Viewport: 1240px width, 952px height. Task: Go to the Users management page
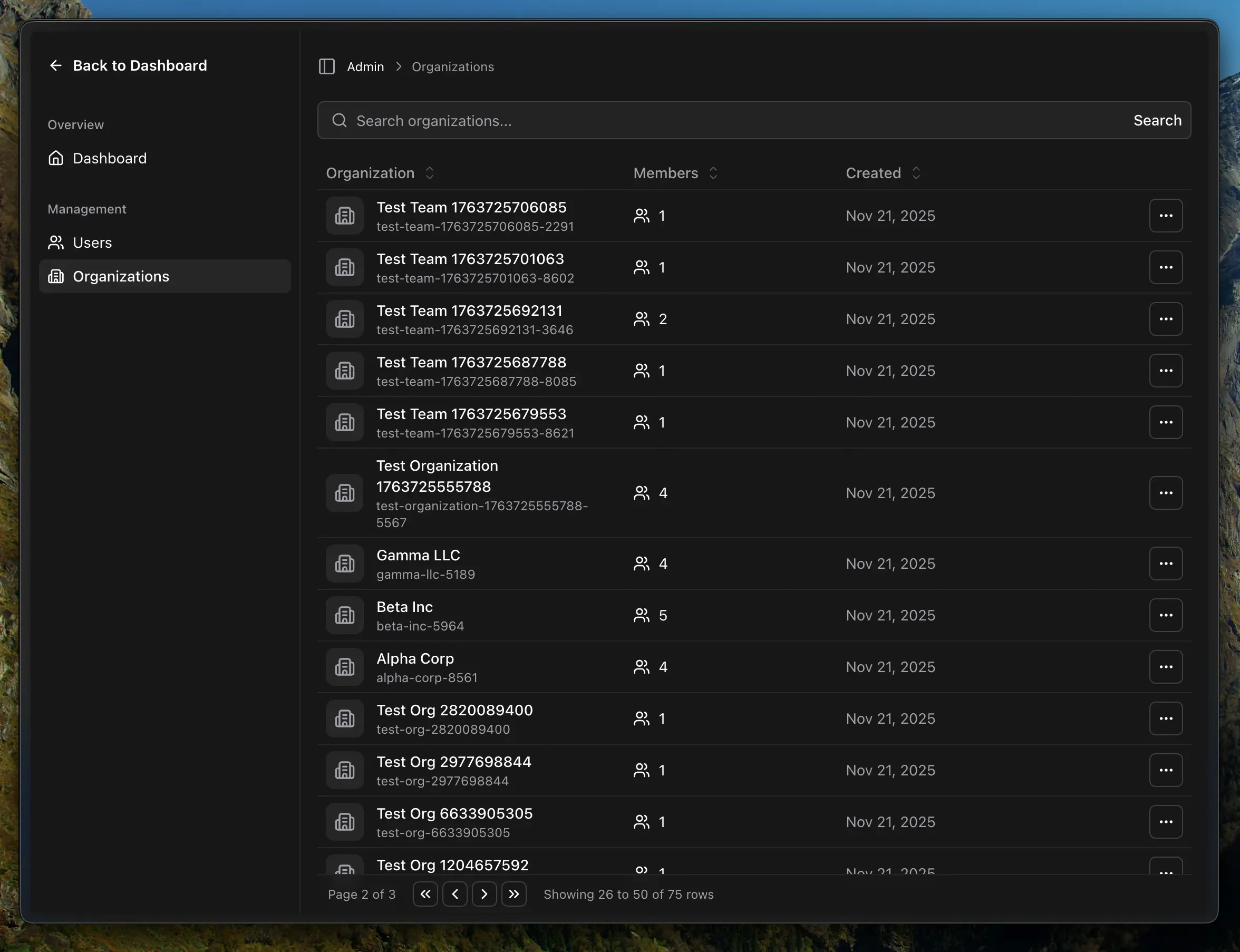(92, 242)
